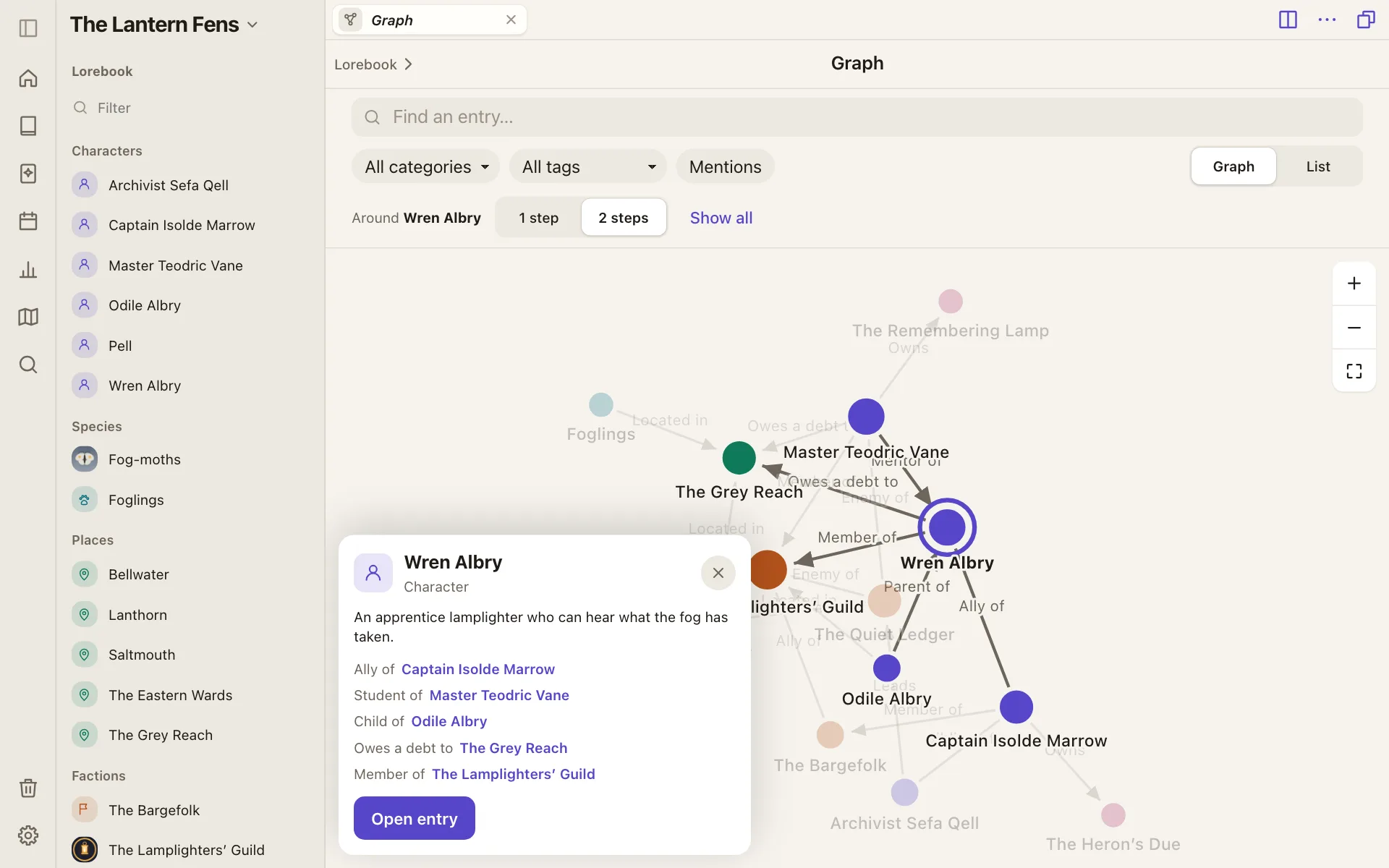Follow the Captain Isolde Marrow link in card

pyautogui.click(x=478, y=669)
